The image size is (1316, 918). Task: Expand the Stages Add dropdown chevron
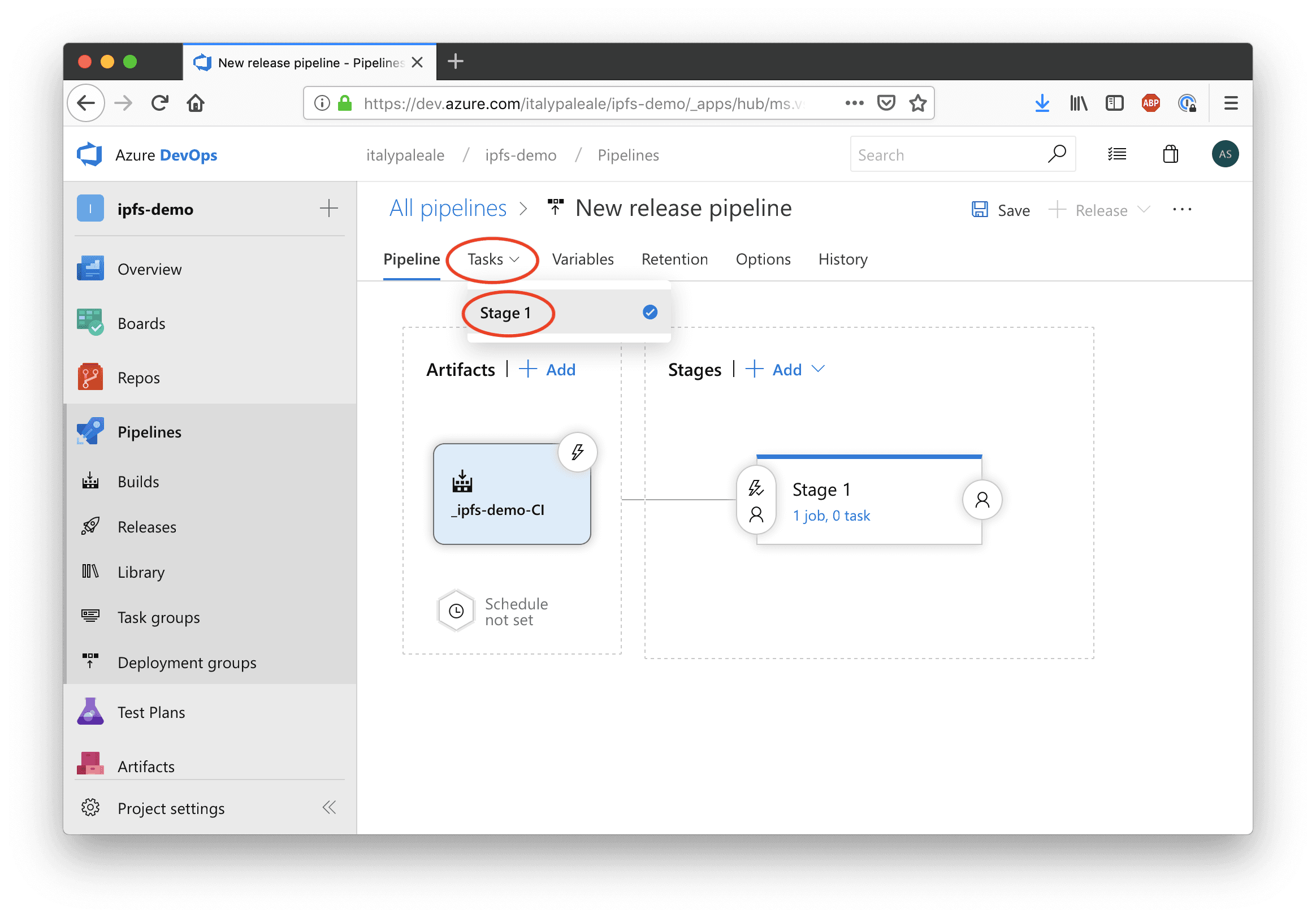pyautogui.click(x=819, y=369)
